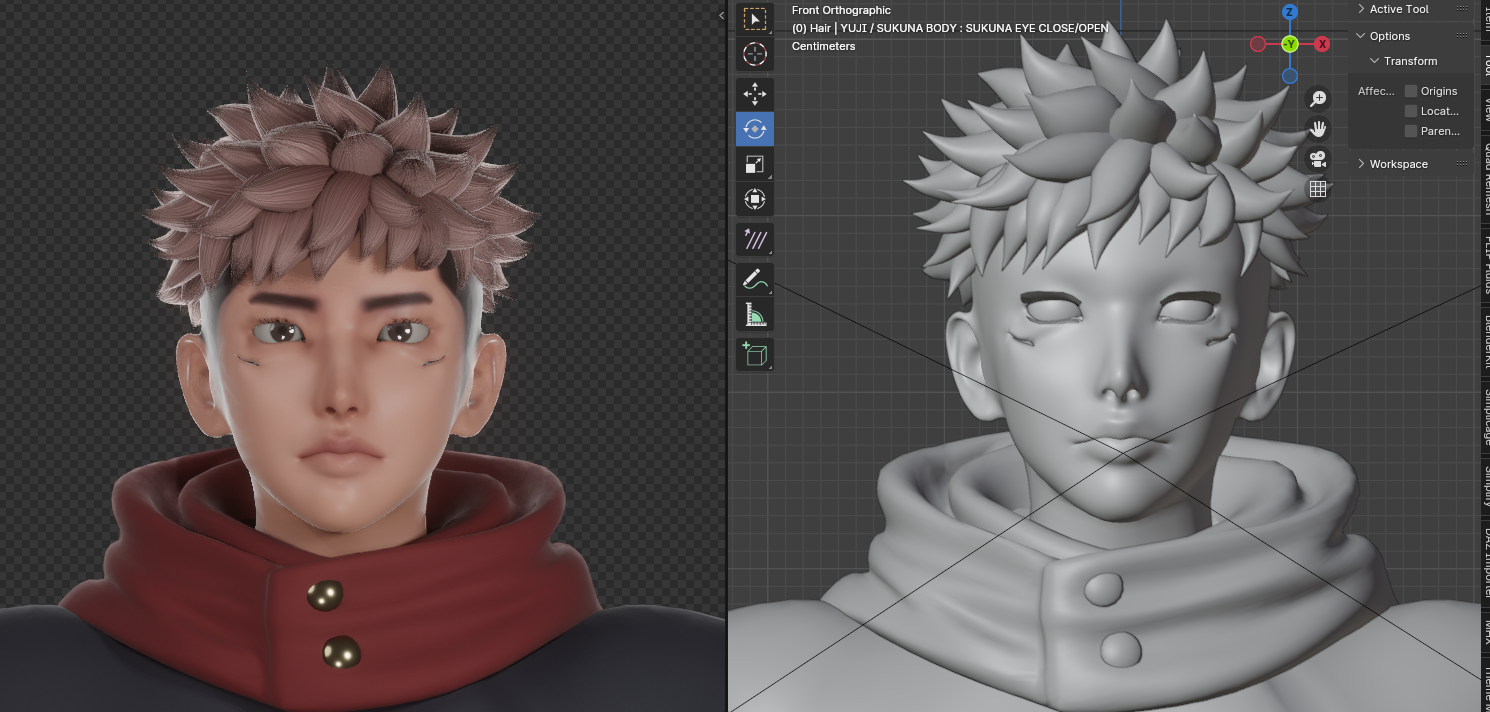Enable the Origins checkbox

(x=1411, y=91)
